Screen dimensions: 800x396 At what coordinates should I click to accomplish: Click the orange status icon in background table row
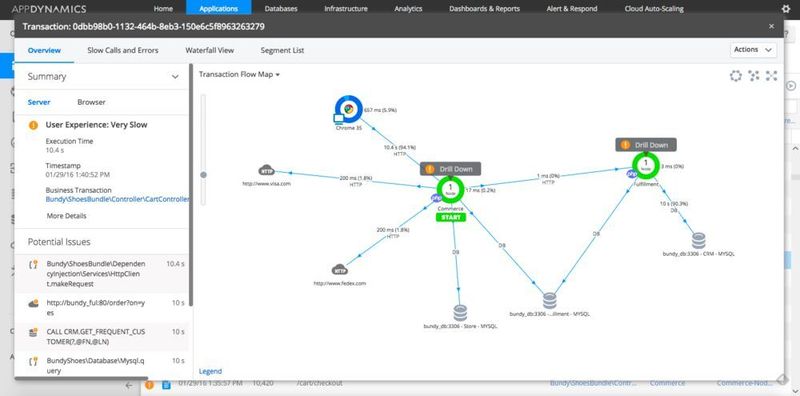click(x=149, y=385)
